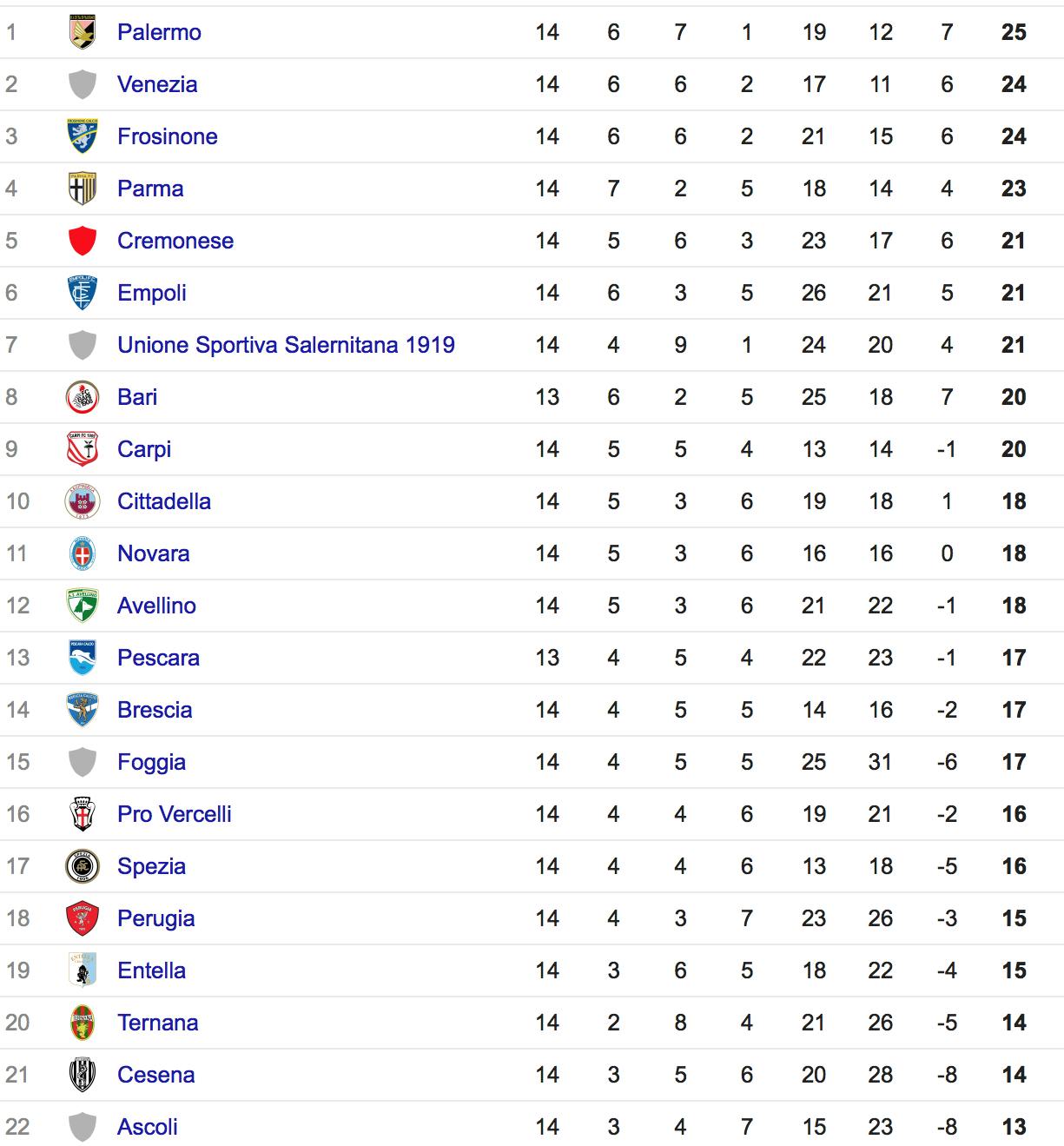Click the Cittadella club badge
Viewport: 1064px width, 1146px height.
point(83,501)
